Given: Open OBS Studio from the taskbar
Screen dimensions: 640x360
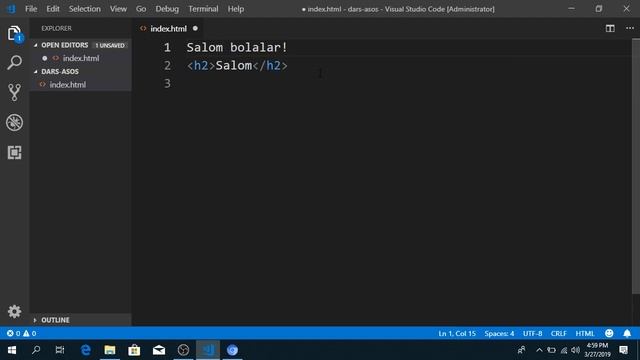Looking at the screenshot, I should click(x=183, y=350).
